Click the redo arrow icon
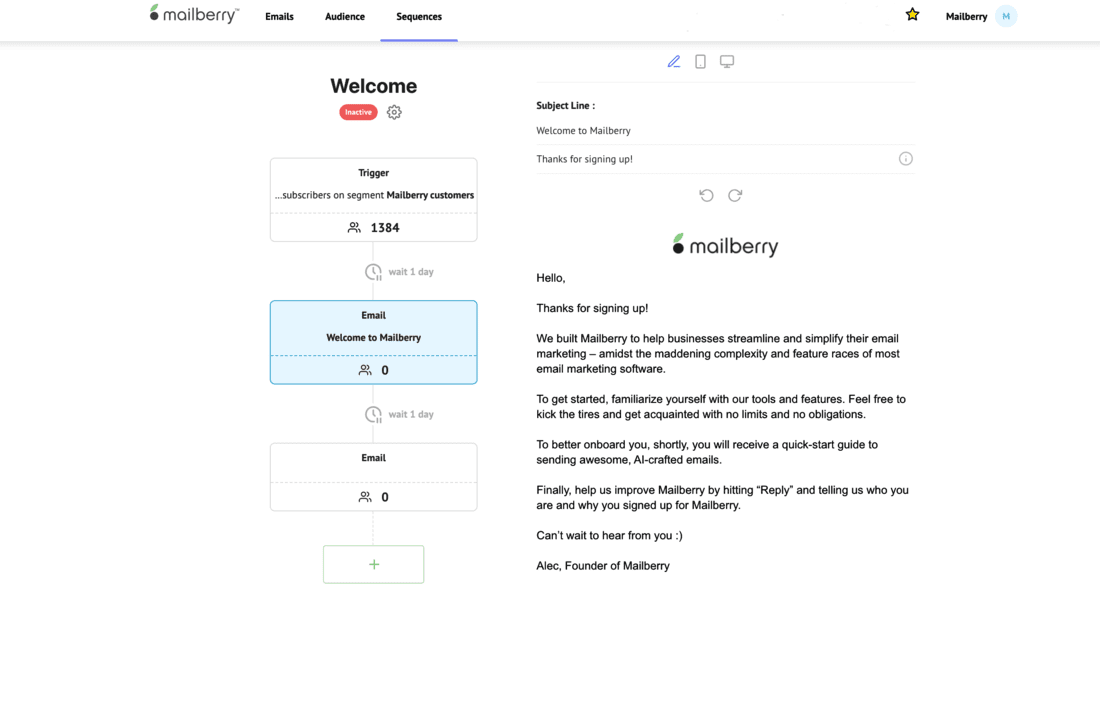1100x723 pixels. 735,195
